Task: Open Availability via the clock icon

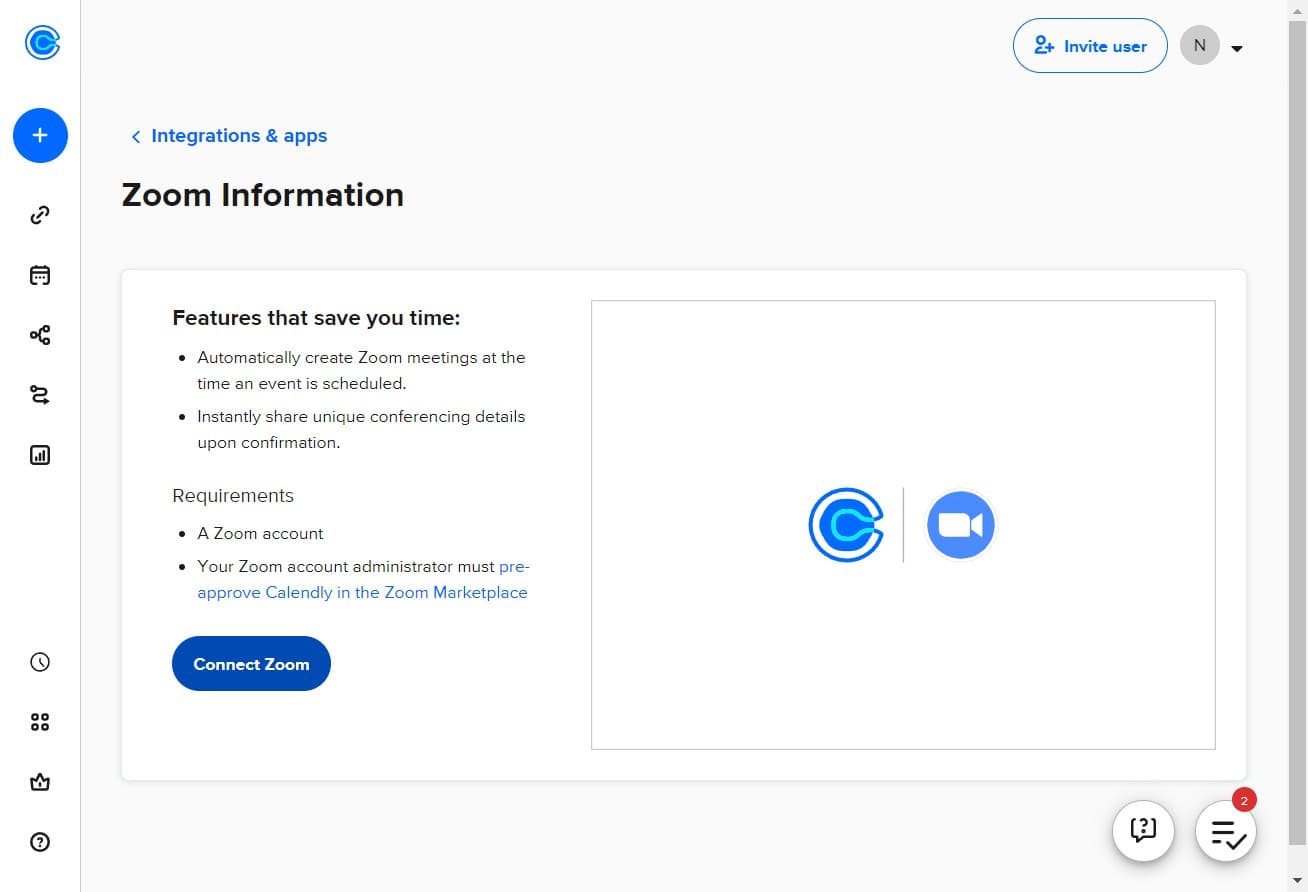Action: [40, 662]
